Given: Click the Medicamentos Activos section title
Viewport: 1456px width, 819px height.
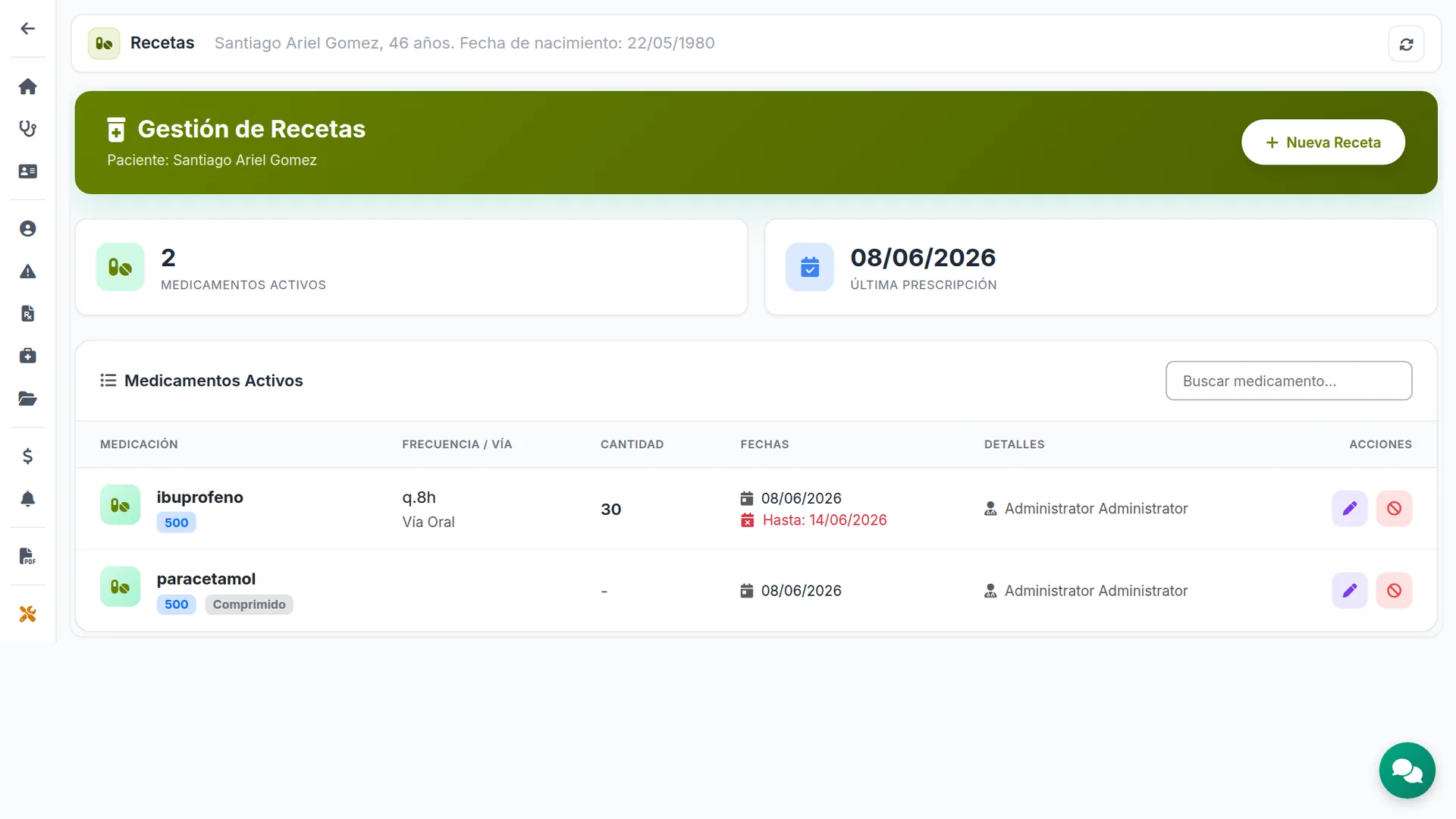Looking at the screenshot, I should 213,381.
